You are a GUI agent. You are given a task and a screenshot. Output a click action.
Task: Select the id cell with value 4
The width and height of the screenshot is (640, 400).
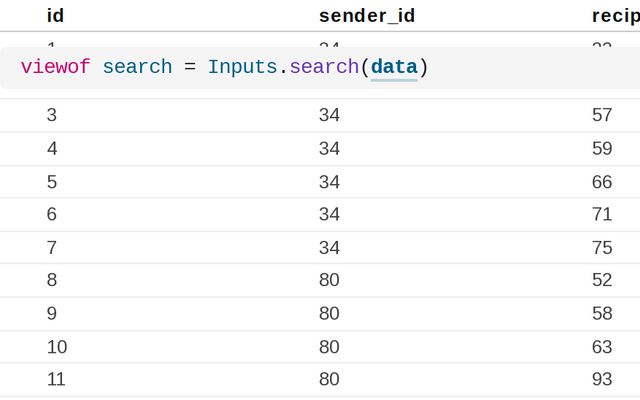coord(52,148)
